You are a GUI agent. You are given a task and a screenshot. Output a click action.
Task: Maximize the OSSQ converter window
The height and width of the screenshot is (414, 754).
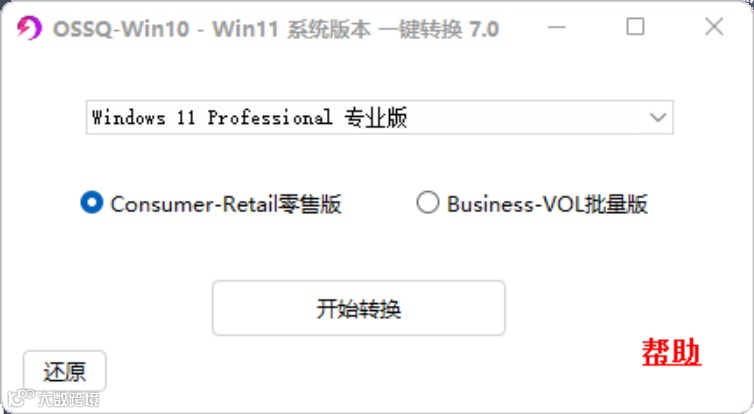[635, 26]
